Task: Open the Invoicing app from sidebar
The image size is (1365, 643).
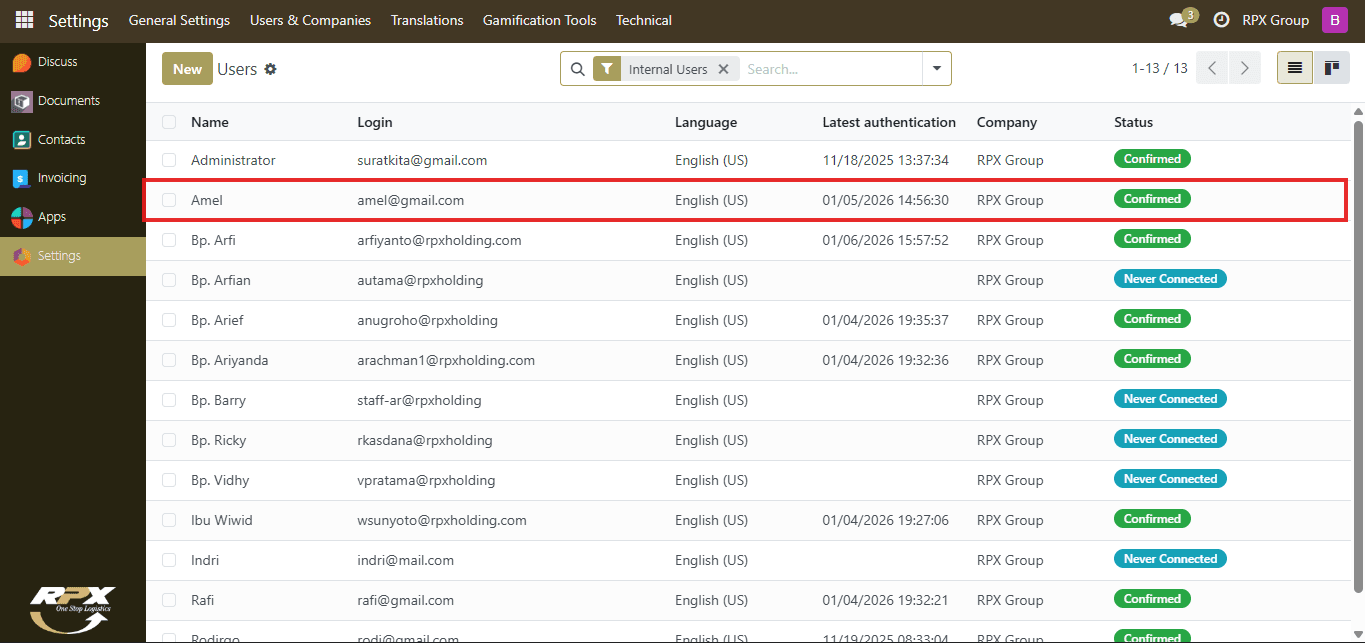Action: click(73, 178)
